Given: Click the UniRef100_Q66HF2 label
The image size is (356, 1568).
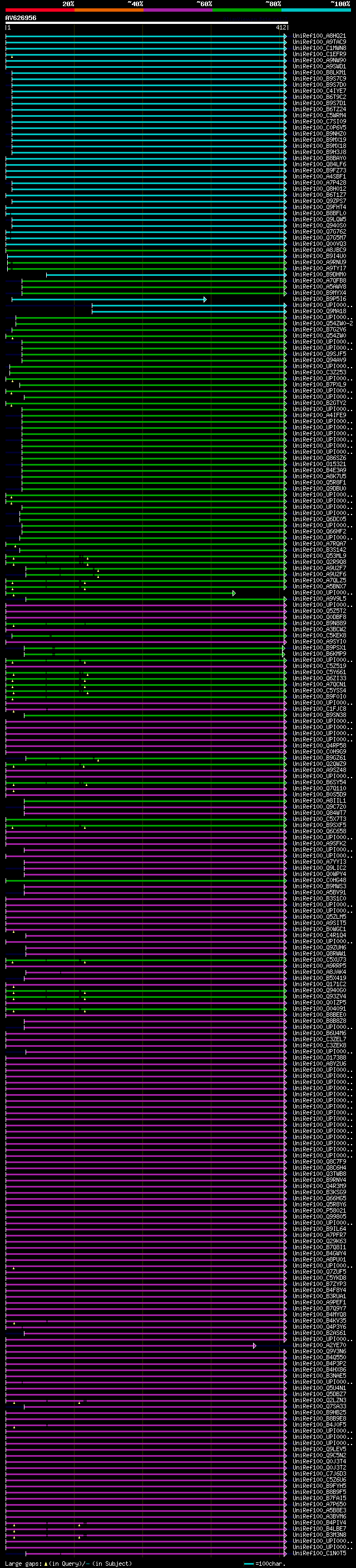Looking at the screenshot, I should 319,531.
